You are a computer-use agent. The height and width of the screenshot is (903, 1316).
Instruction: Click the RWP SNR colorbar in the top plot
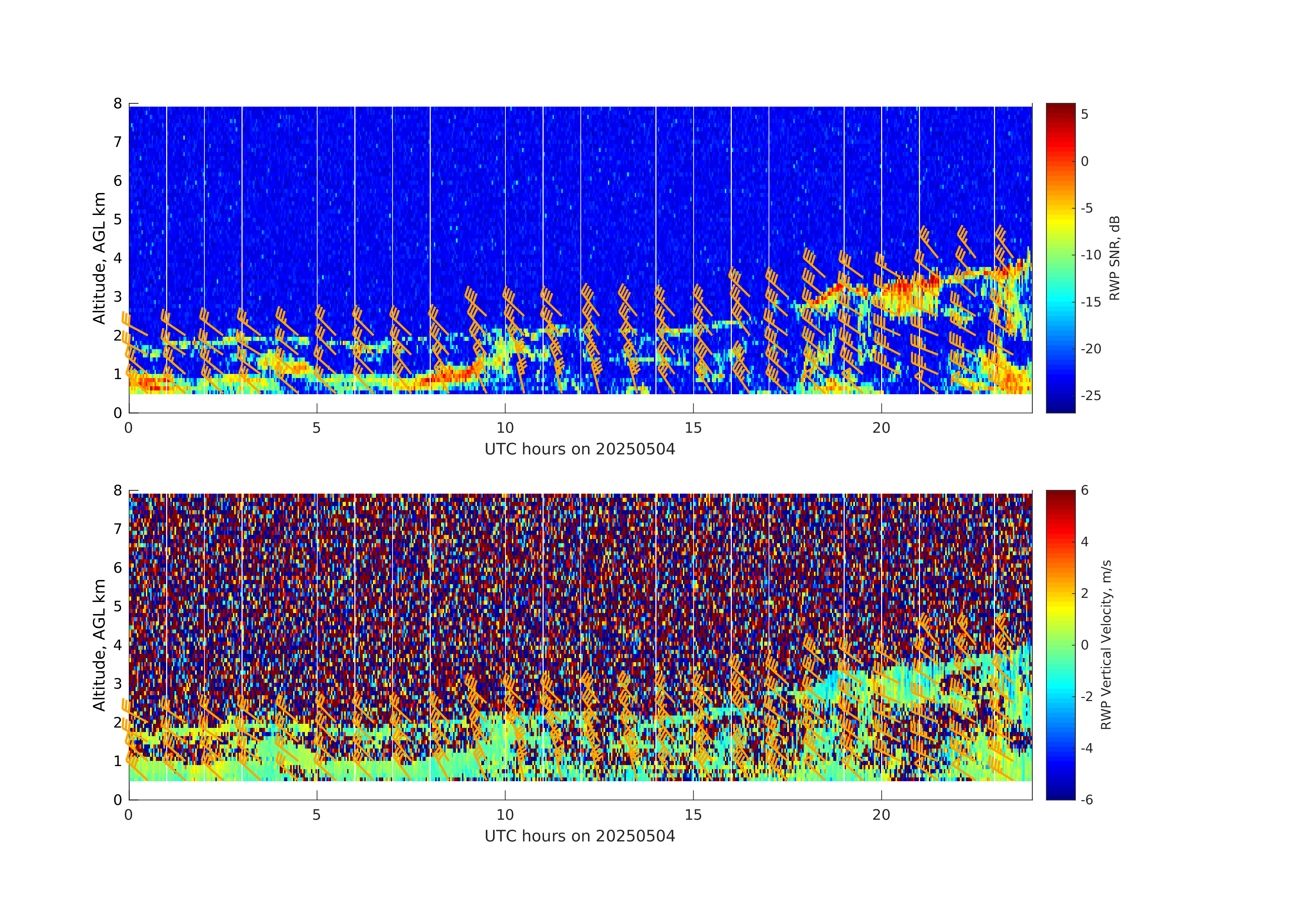point(1060,258)
